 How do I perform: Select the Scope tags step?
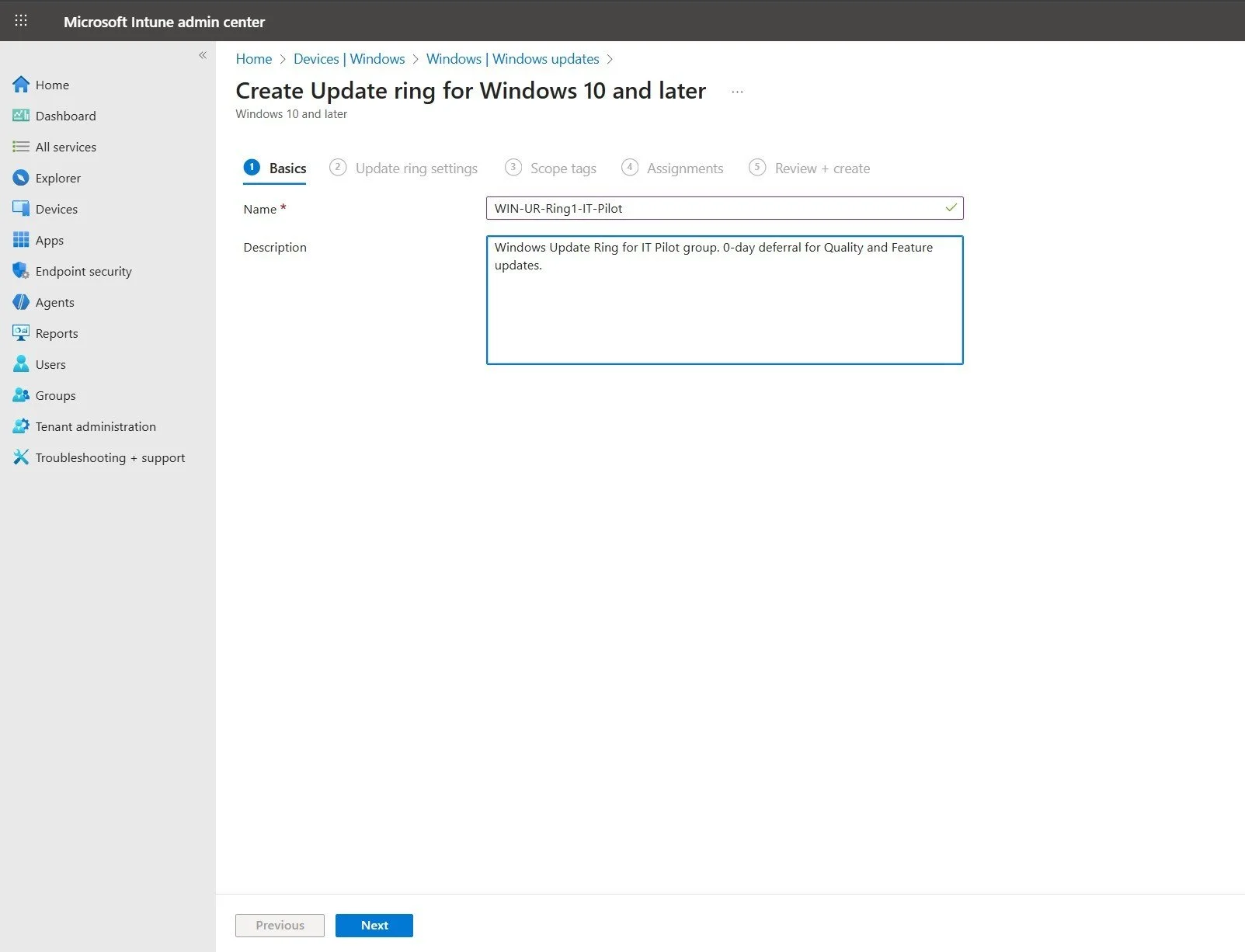(x=551, y=169)
